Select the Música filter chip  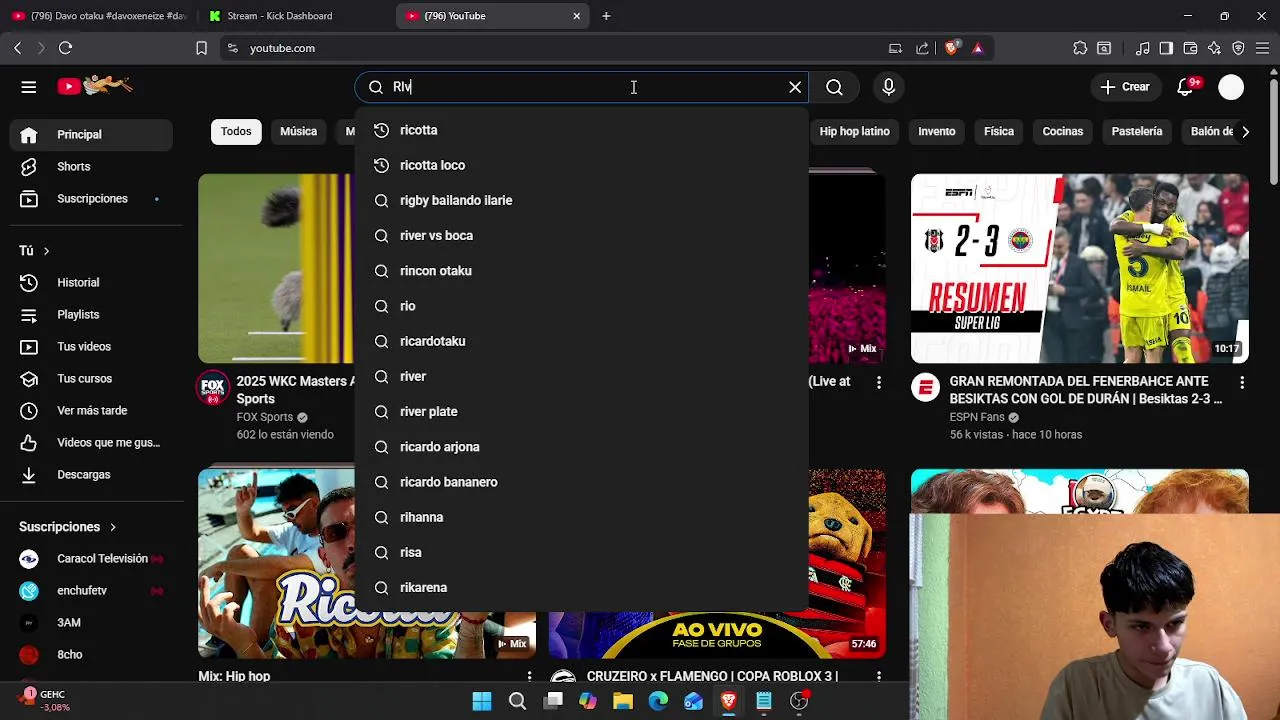click(x=298, y=131)
